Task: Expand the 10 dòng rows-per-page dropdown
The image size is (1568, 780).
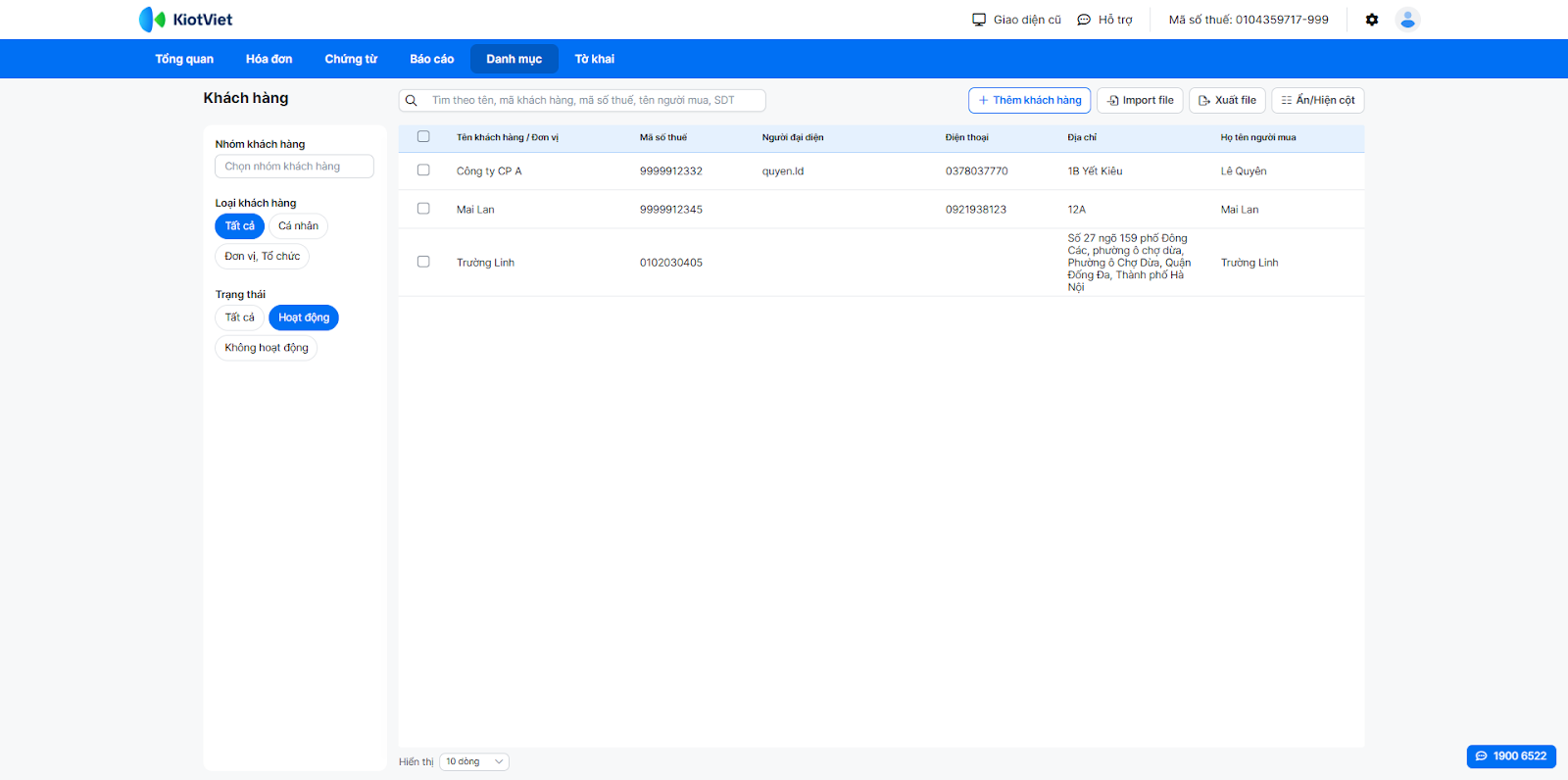Action: point(474,762)
